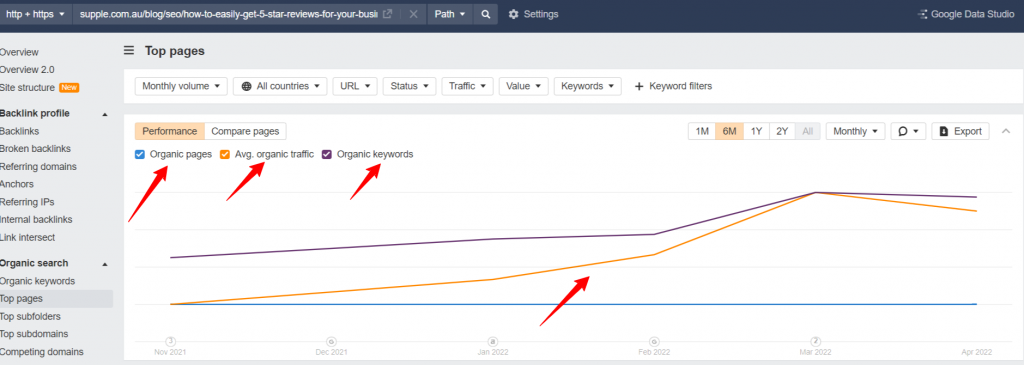Collapse the Backlink profile section
The width and height of the screenshot is (1024, 365).
(x=105, y=114)
